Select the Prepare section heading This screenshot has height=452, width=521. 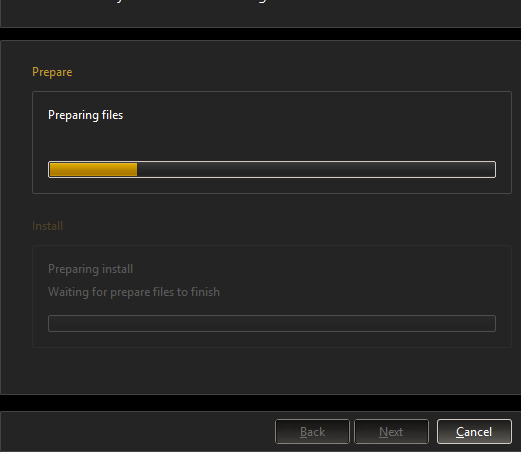(x=52, y=72)
